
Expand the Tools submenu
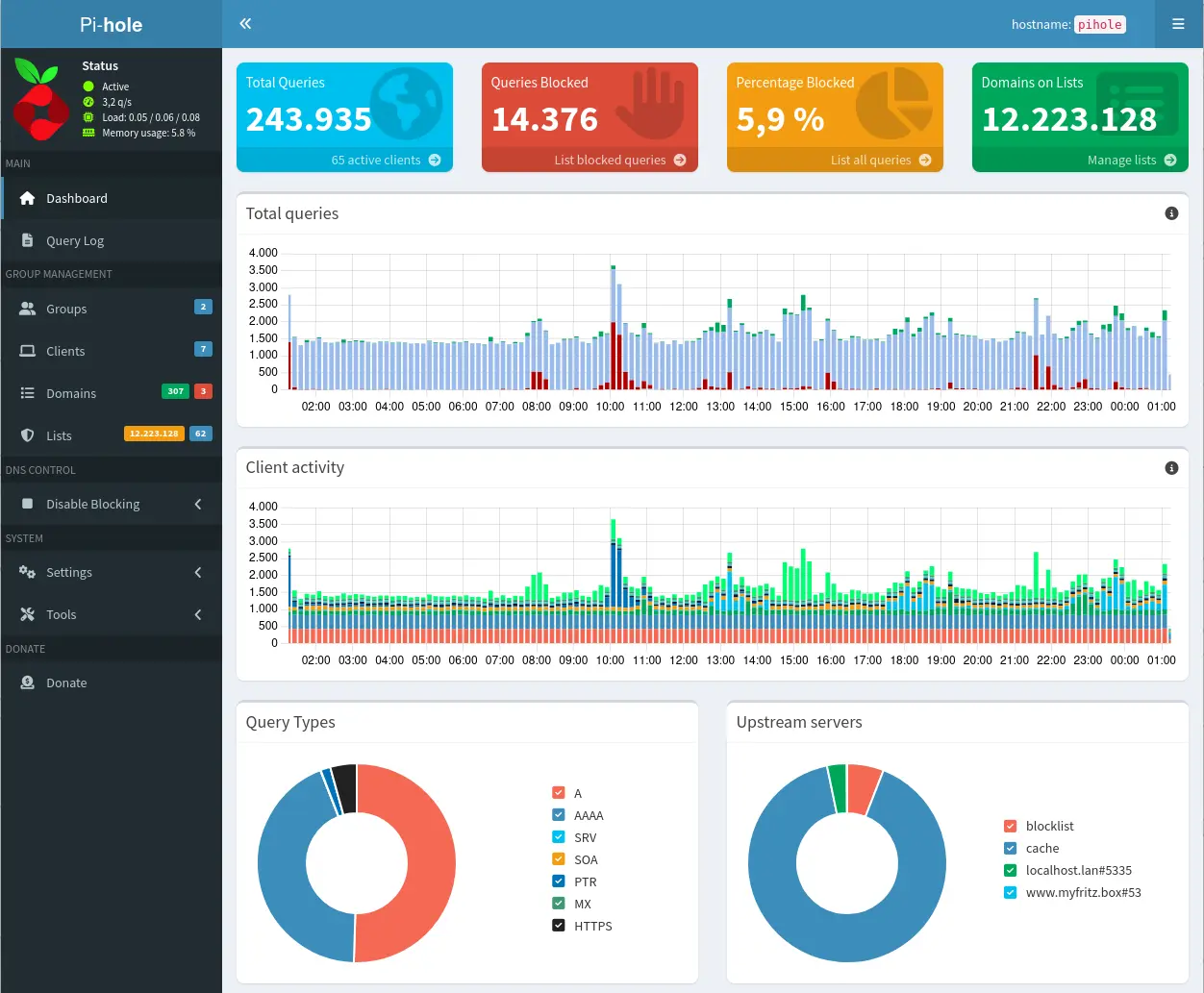[198, 614]
